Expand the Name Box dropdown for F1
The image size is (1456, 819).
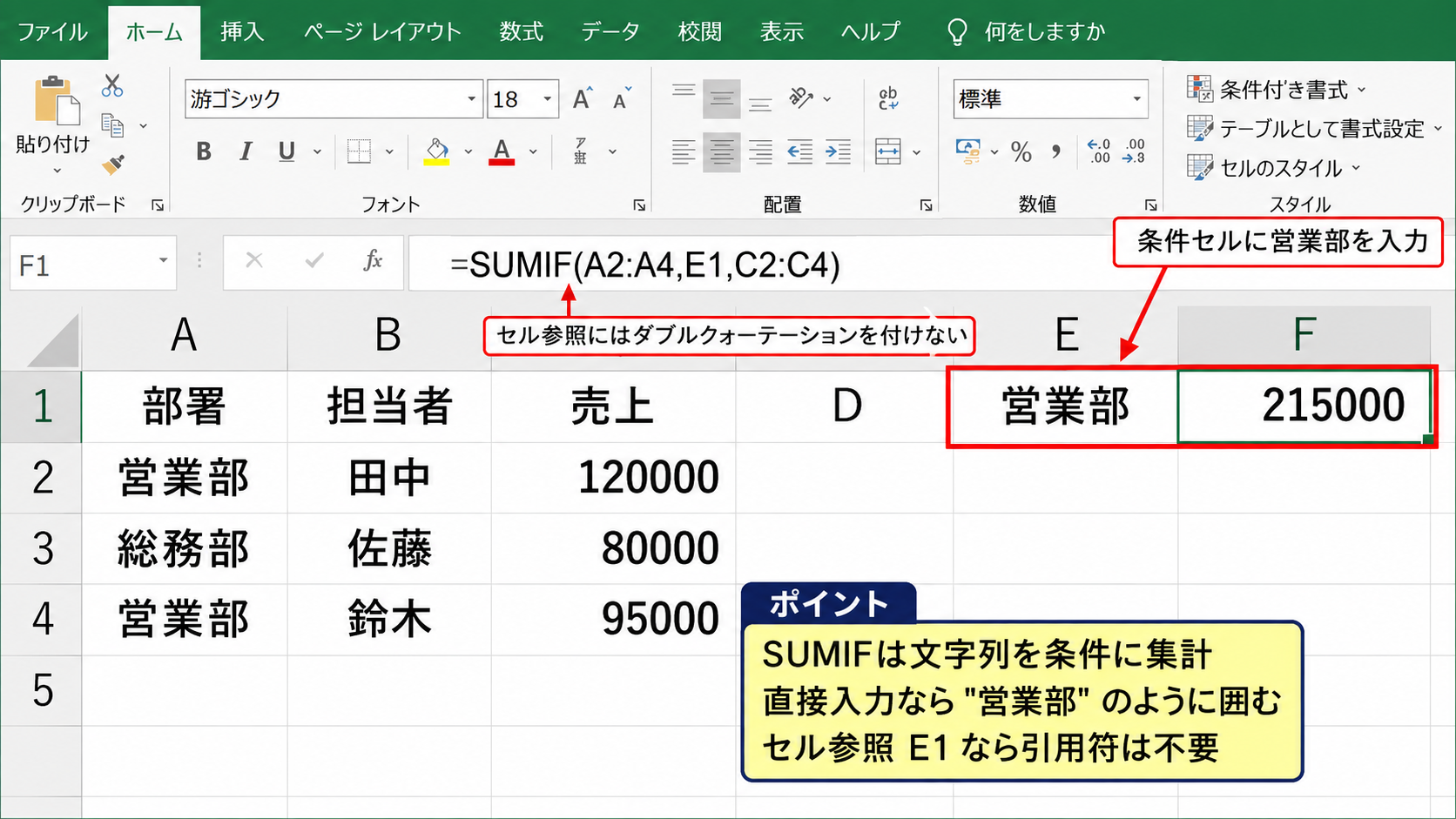(x=163, y=261)
